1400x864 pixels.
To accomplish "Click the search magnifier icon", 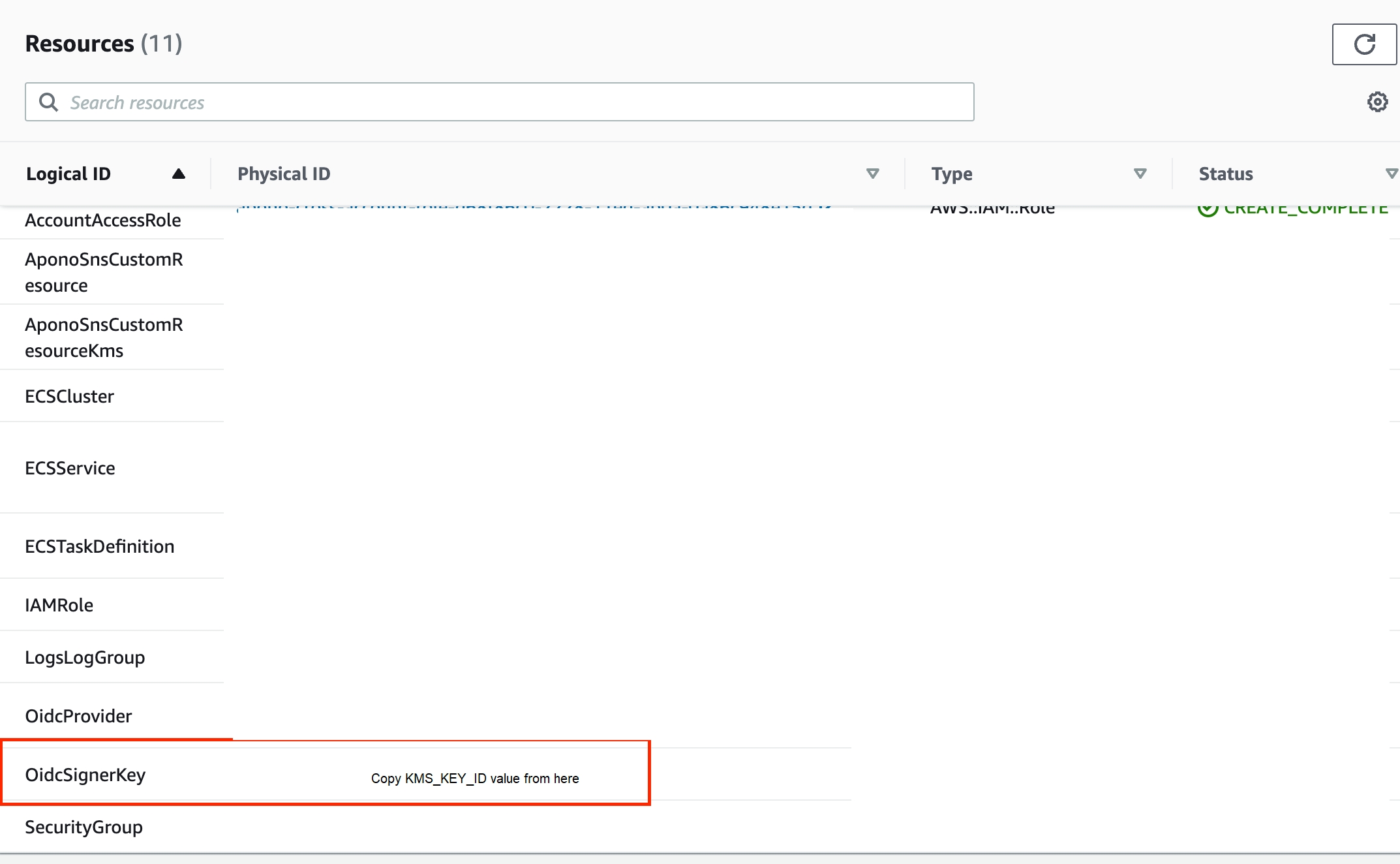I will point(49,102).
